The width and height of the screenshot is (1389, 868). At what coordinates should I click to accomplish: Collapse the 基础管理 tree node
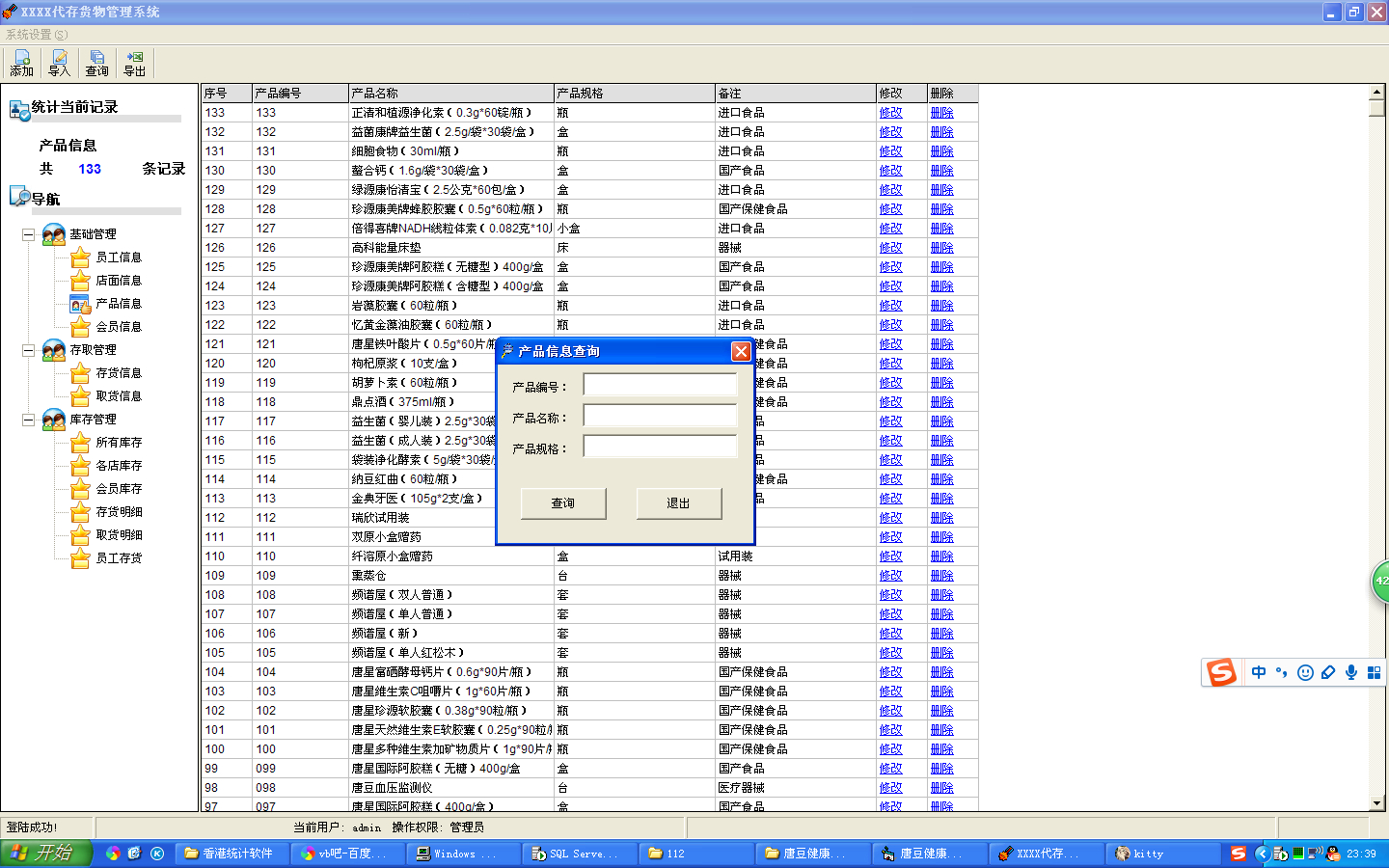click(29, 234)
